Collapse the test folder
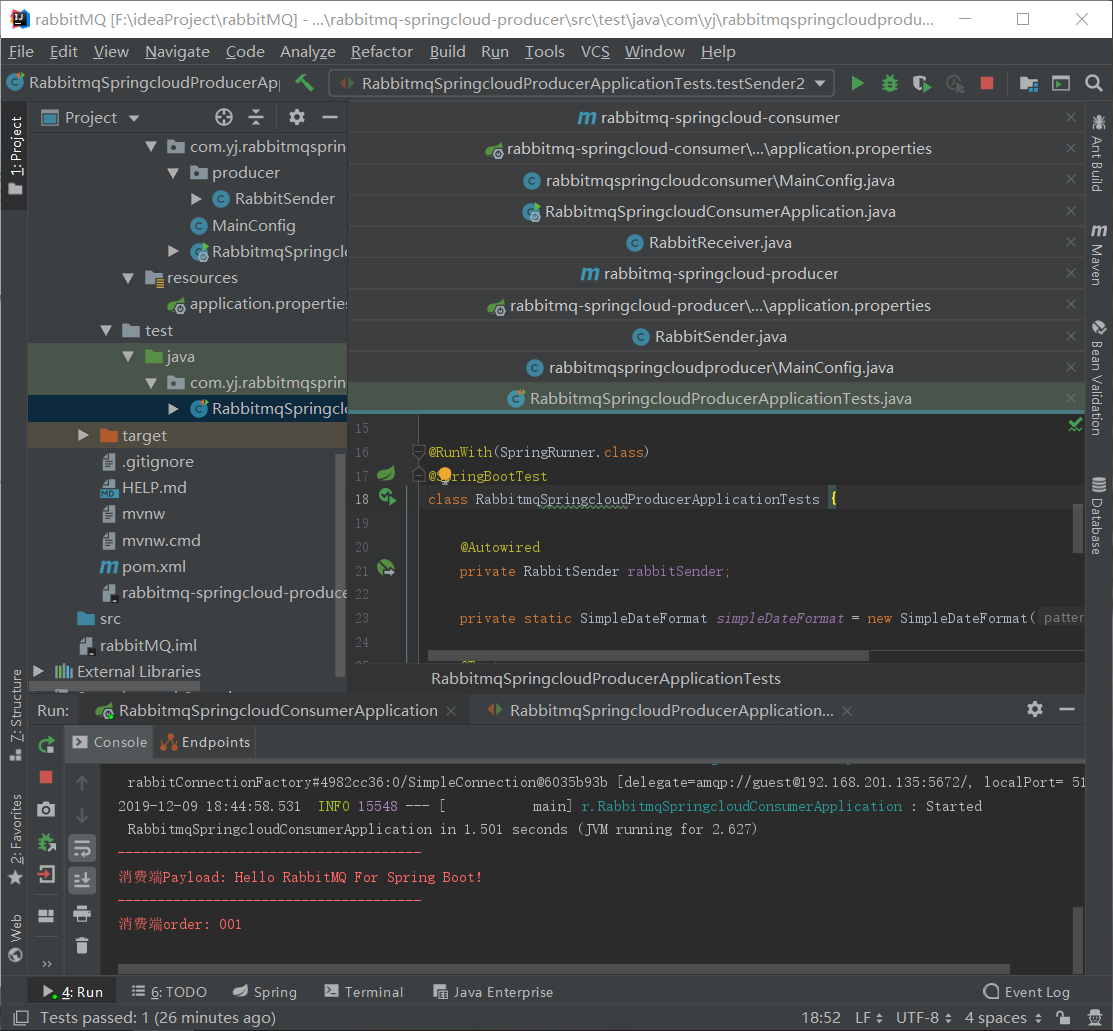This screenshot has width=1113, height=1031. (106, 330)
